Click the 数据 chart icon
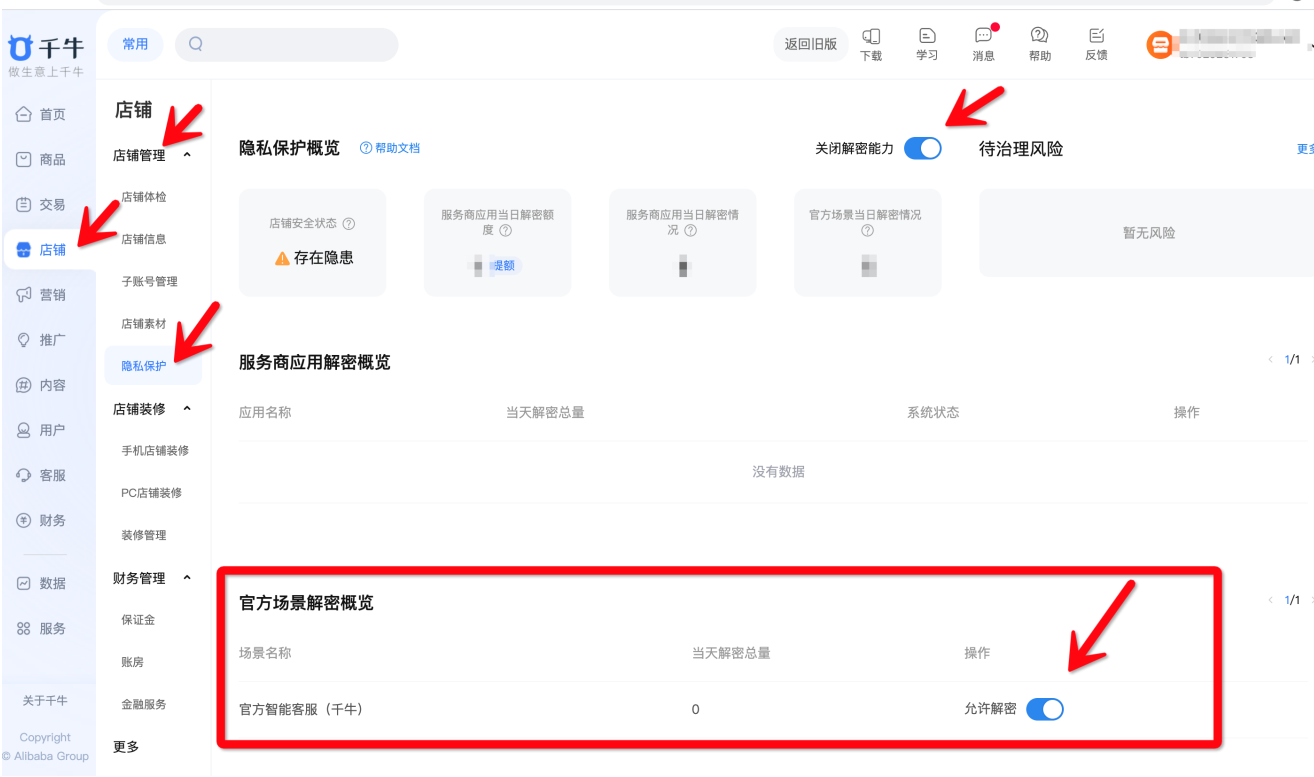This screenshot has width=1314, height=777. click(x=24, y=583)
